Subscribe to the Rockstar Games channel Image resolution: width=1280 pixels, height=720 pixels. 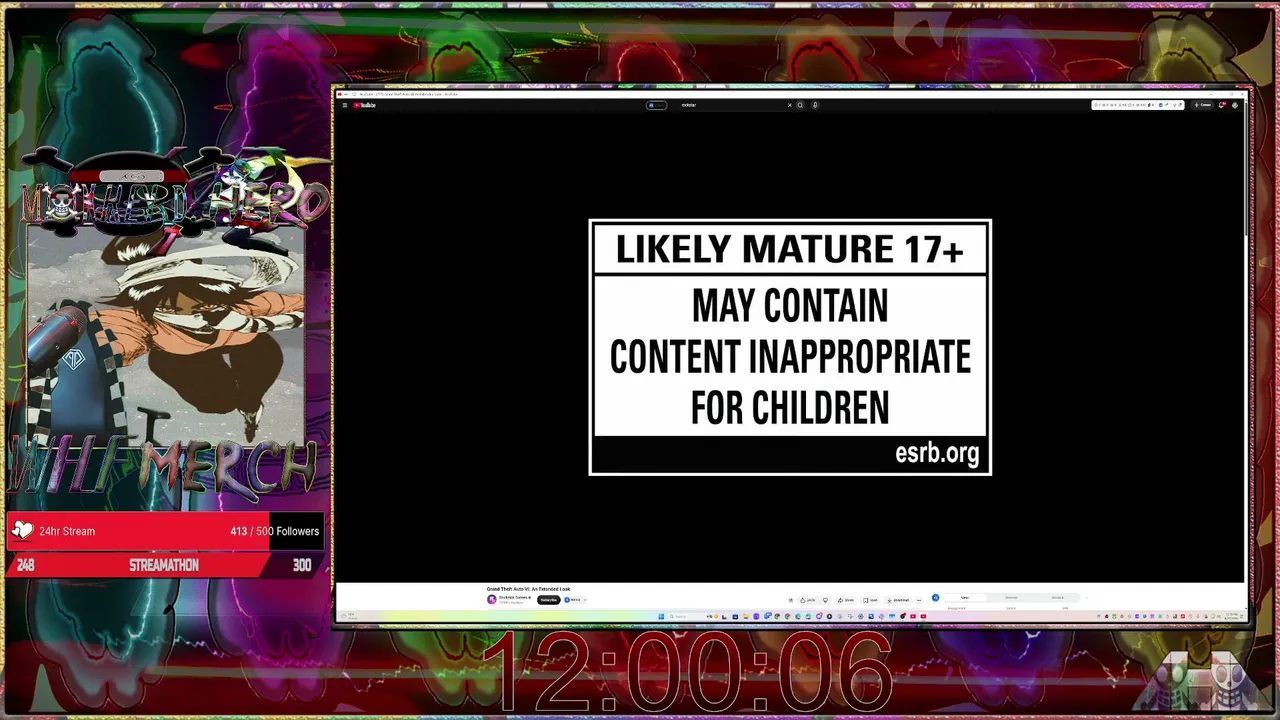[x=548, y=600]
